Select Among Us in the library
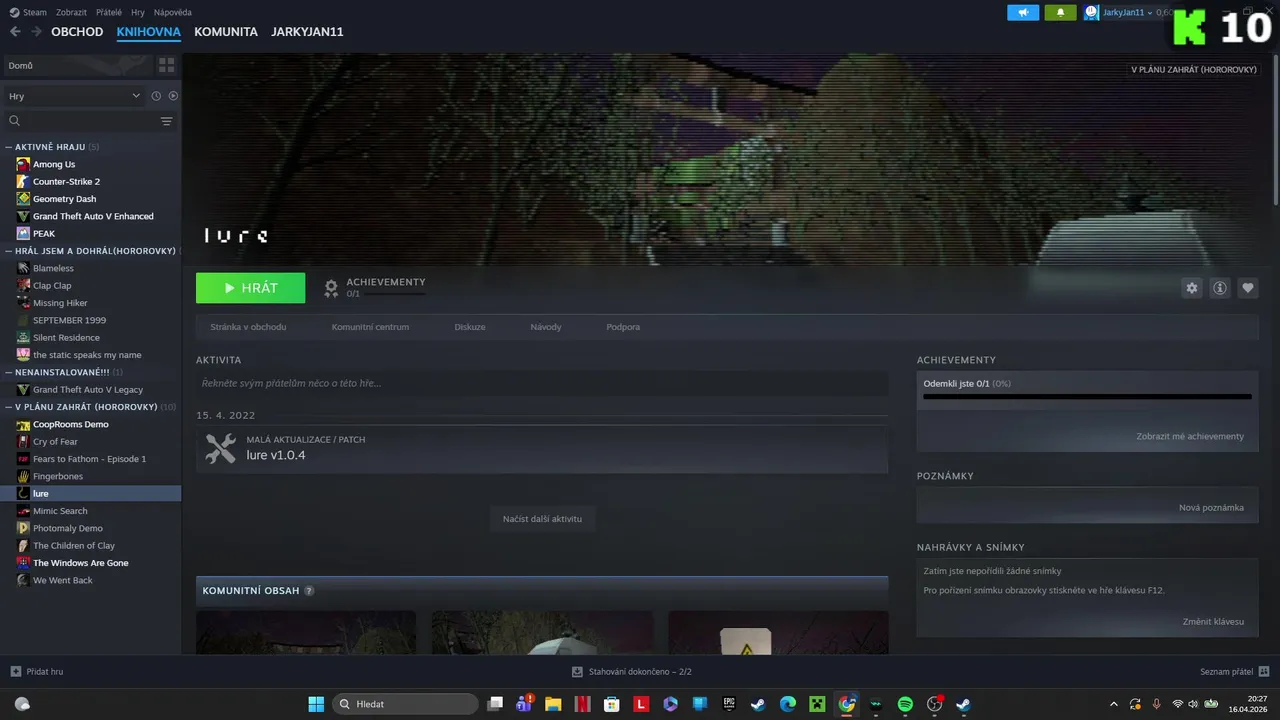The height and width of the screenshot is (720, 1280). click(x=54, y=164)
